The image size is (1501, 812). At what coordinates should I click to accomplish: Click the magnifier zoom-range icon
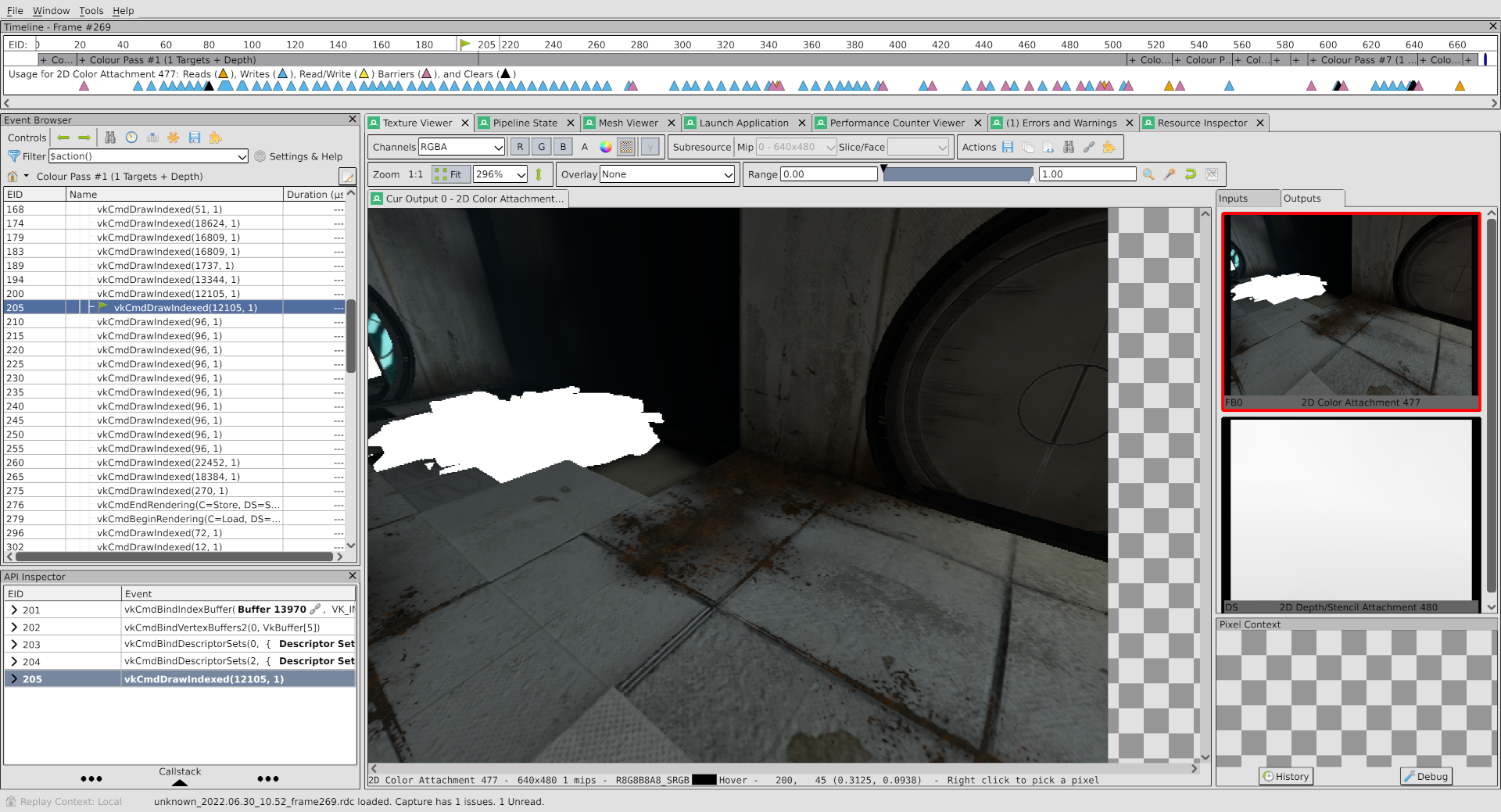(x=1148, y=174)
